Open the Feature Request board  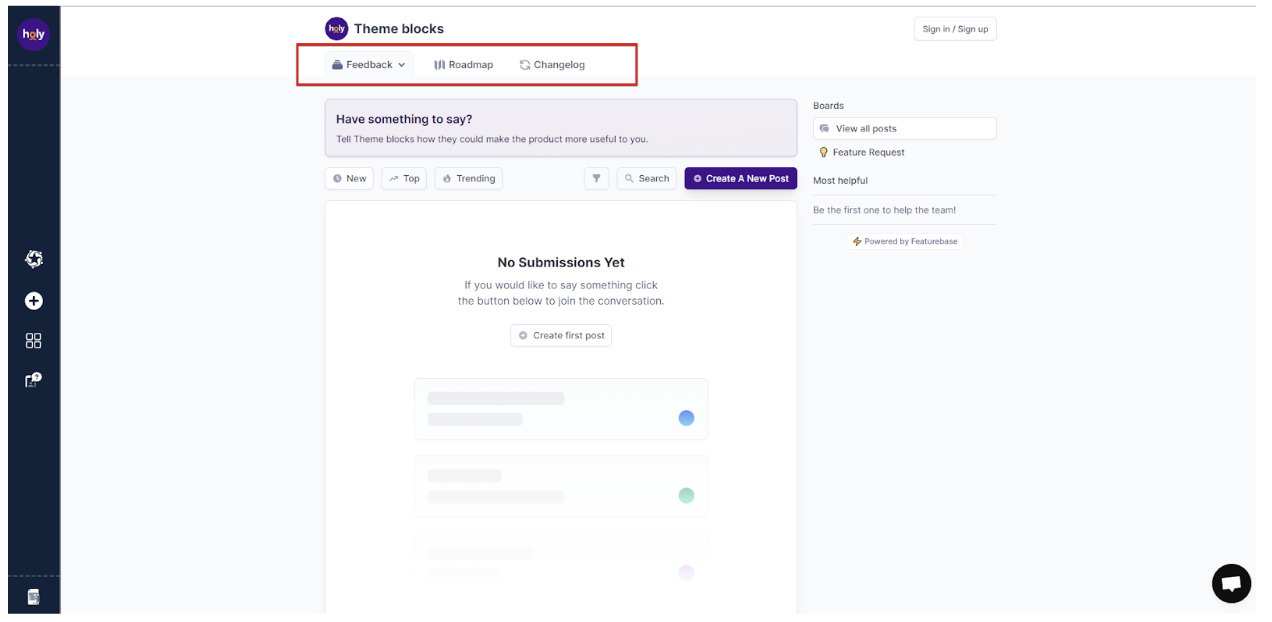click(x=861, y=152)
